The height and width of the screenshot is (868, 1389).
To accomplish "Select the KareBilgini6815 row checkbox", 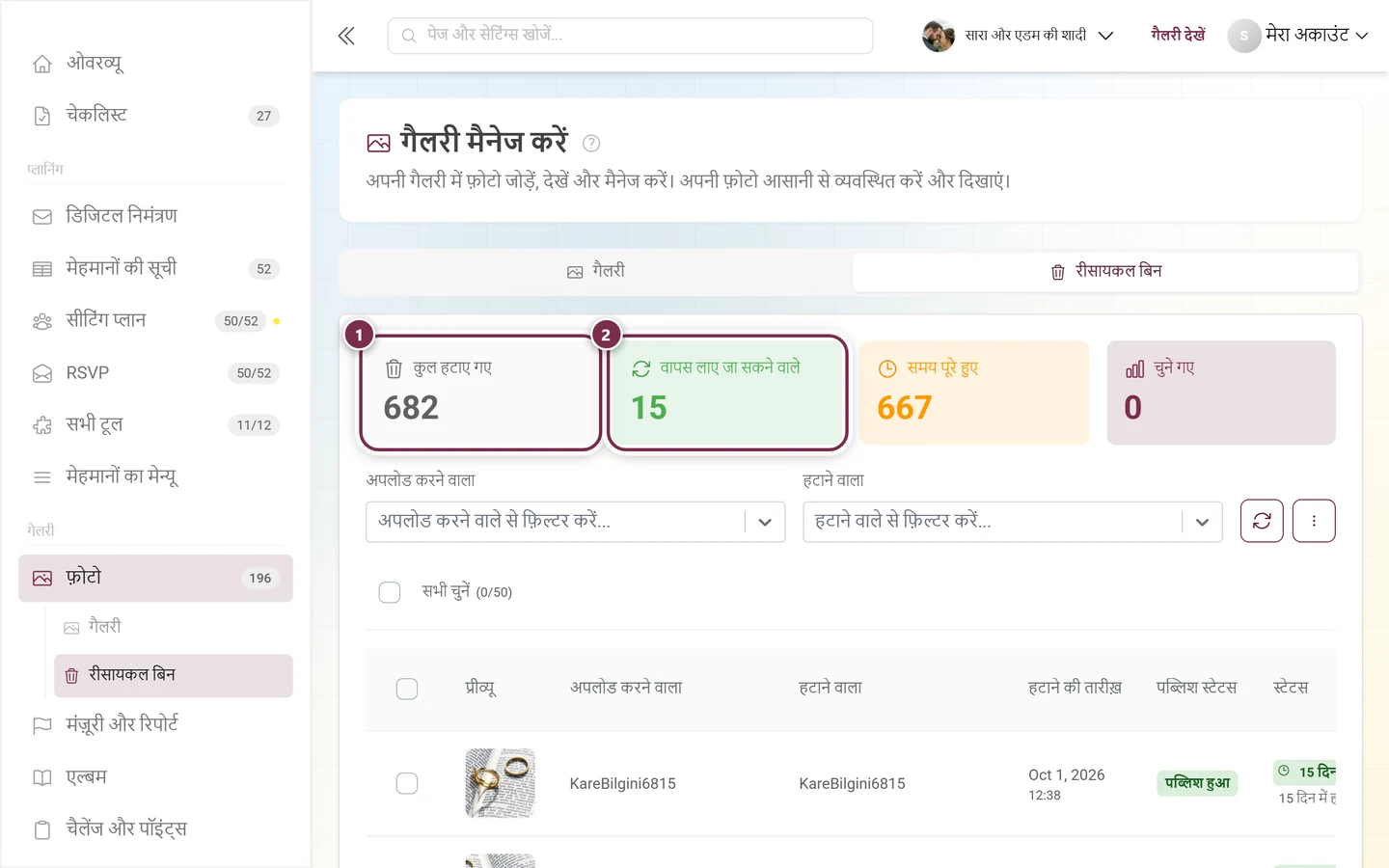I will pyautogui.click(x=407, y=783).
